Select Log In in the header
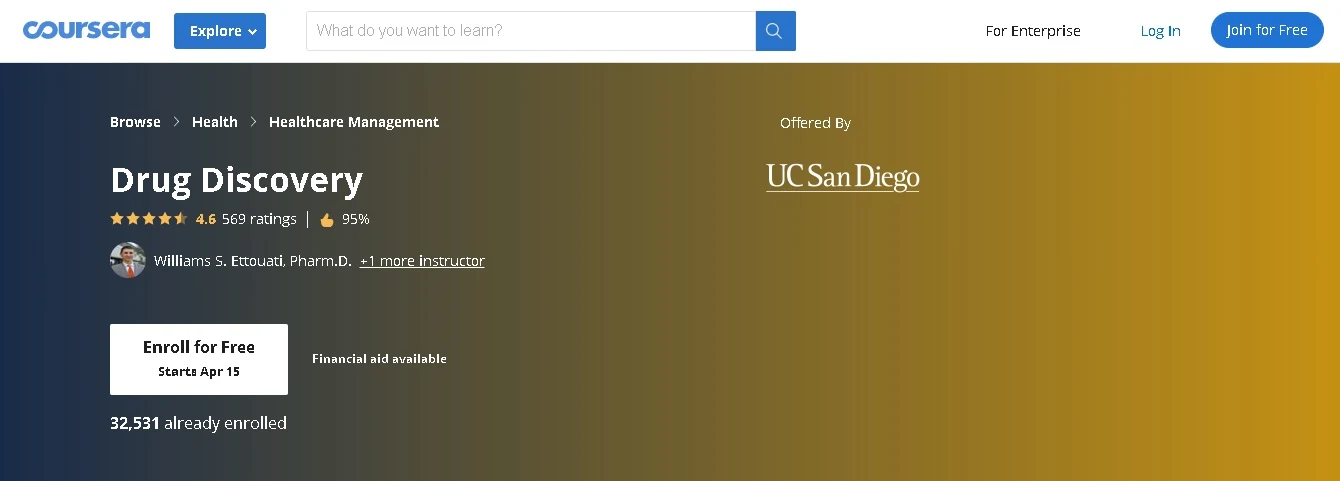 coord(1161,31)
